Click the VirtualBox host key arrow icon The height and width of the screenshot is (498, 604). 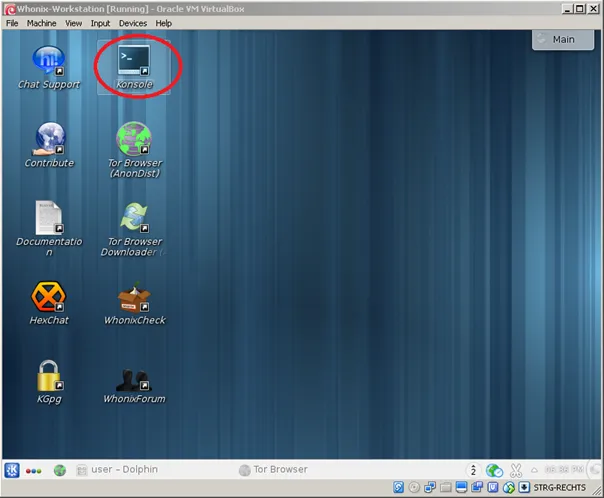coord(524,488)
